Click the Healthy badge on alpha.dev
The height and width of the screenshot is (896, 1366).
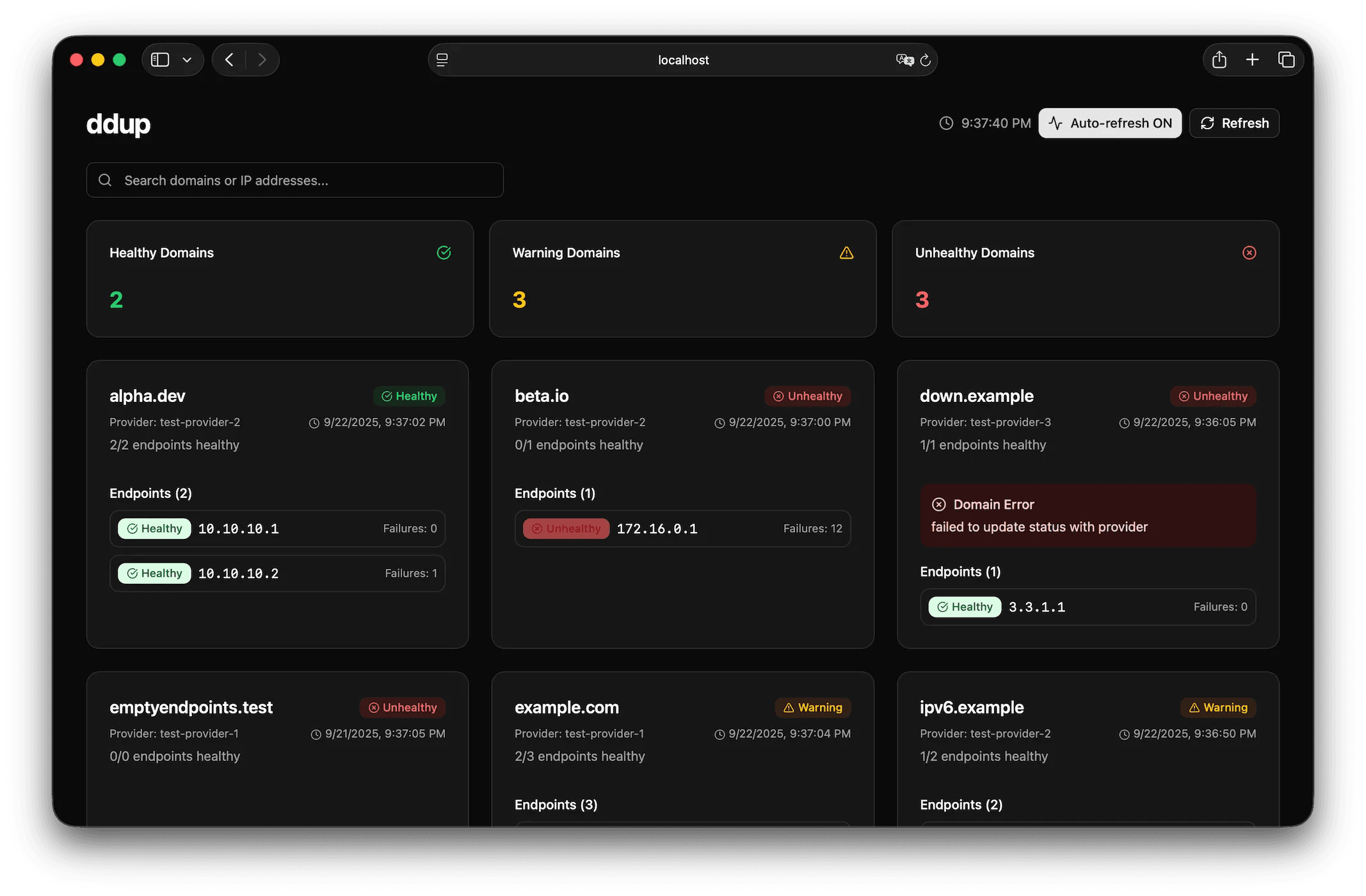[x=409, y=396]
